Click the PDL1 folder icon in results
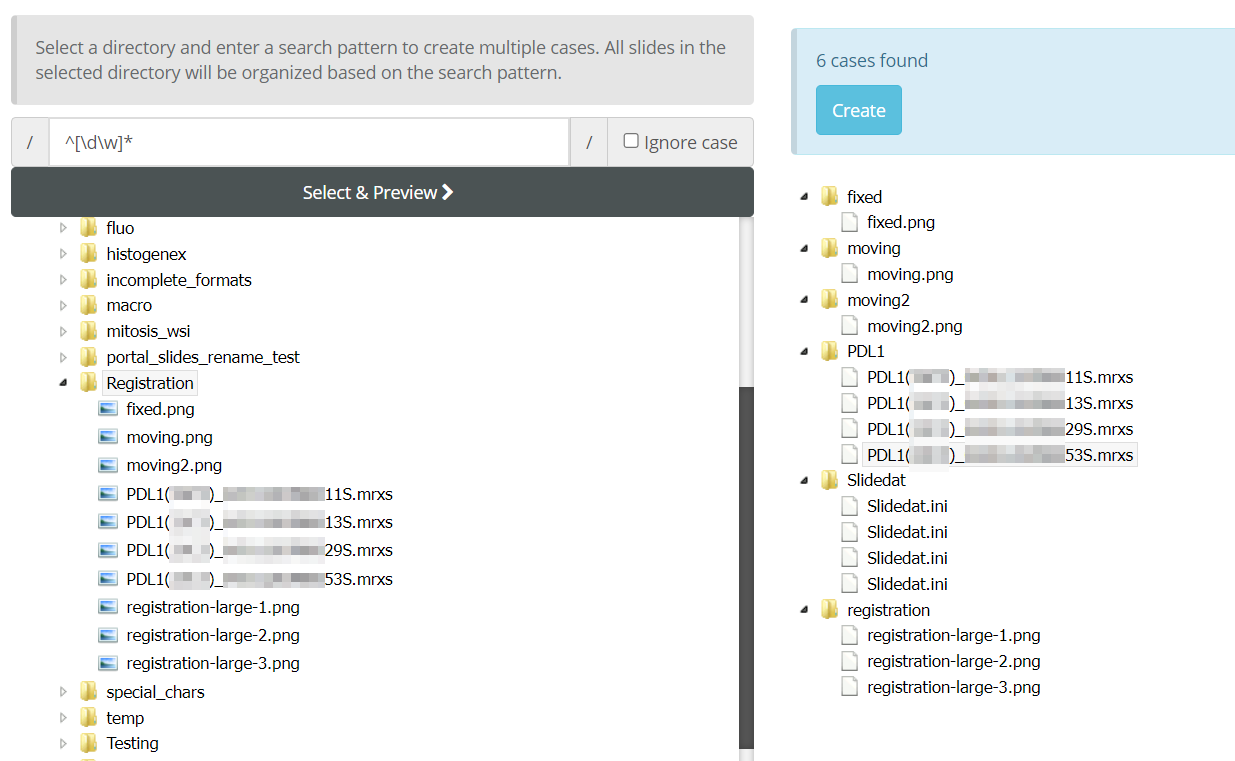Viewport: 1235px width, 761px height. click(829, 351)
